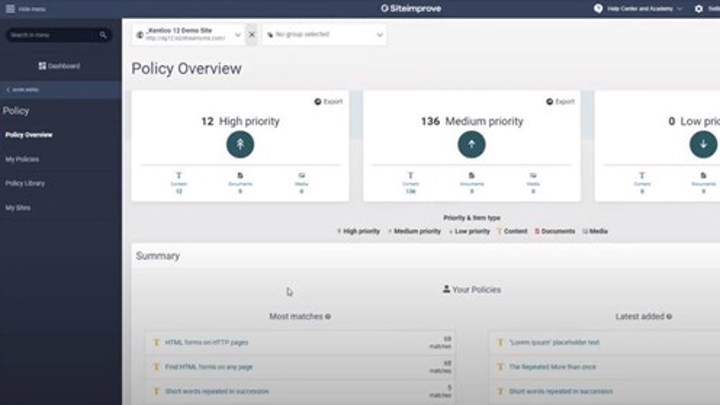This screenshot has width=720, height=405.
Task: Open HTML forms on HTTP pages policy
Action: (x=208, y=342)
